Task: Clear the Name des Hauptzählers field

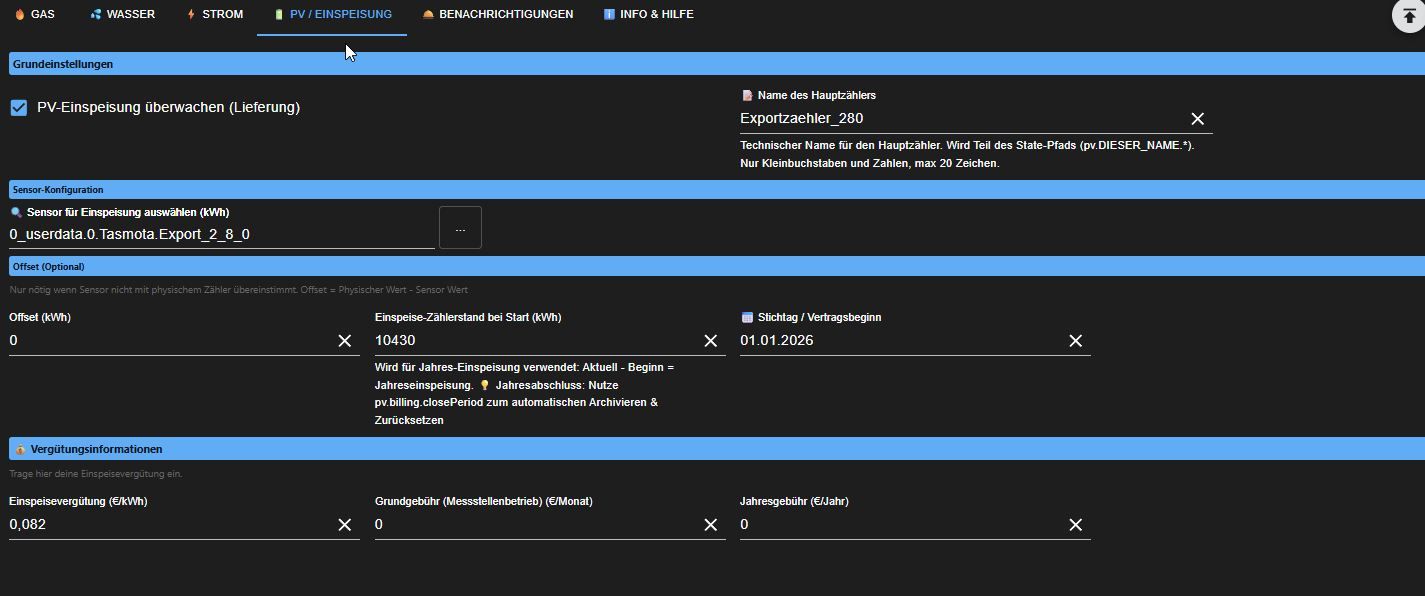Action: pyautogui.click(x=1197, y=119)
